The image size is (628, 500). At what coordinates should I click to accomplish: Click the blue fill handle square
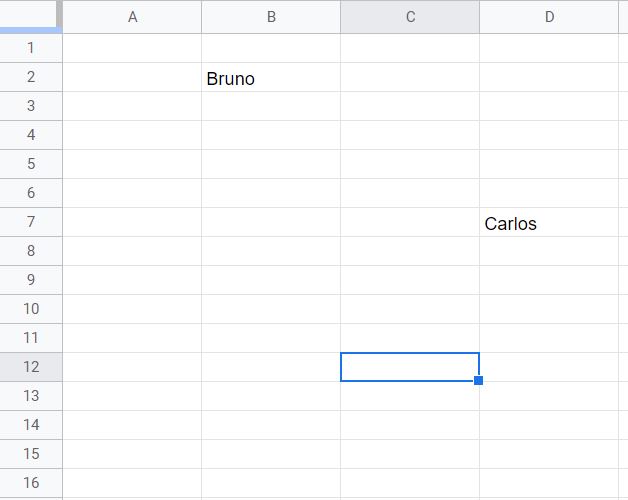[479, 380]
